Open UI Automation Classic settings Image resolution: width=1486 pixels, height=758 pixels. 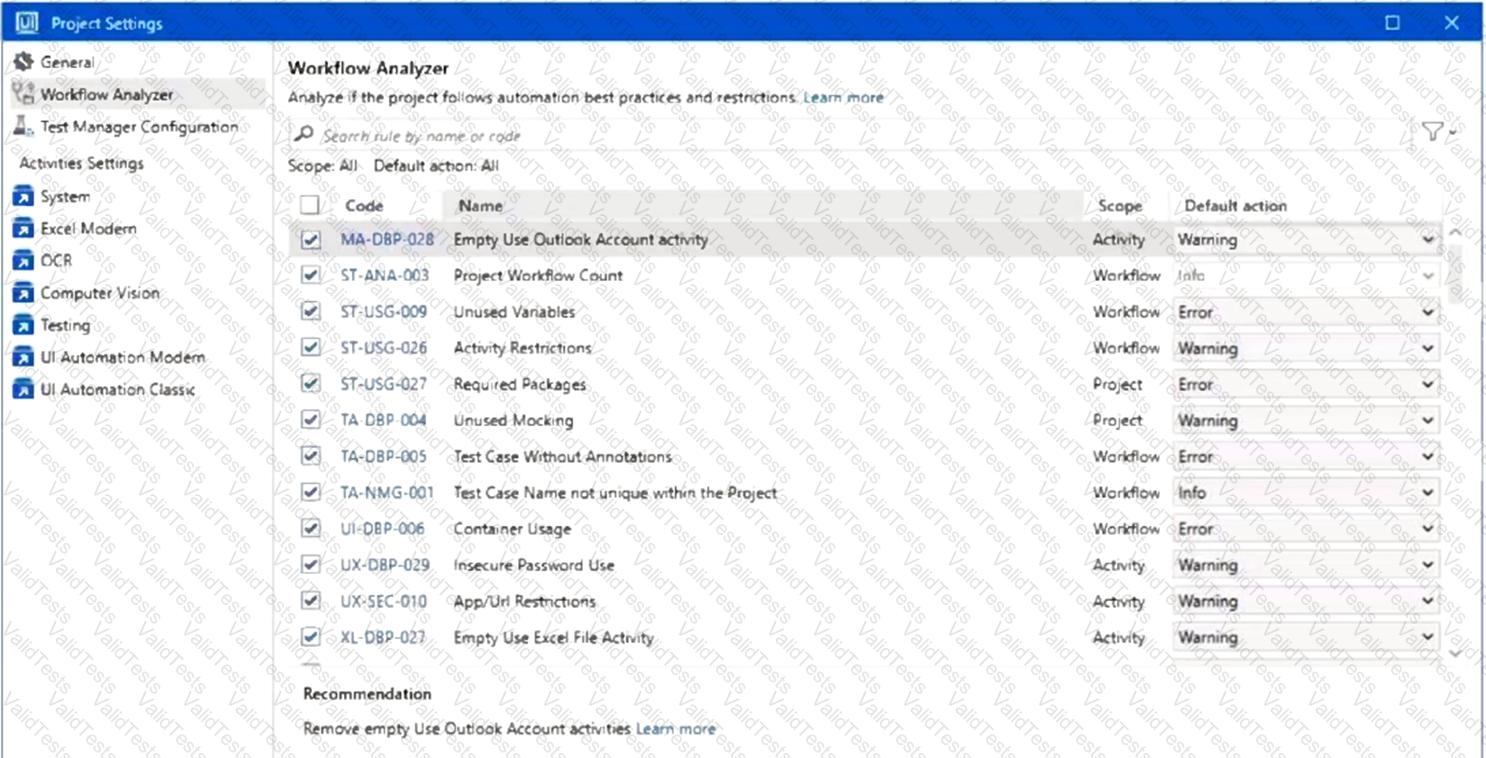pyautogui.click(x=22, y=389)
